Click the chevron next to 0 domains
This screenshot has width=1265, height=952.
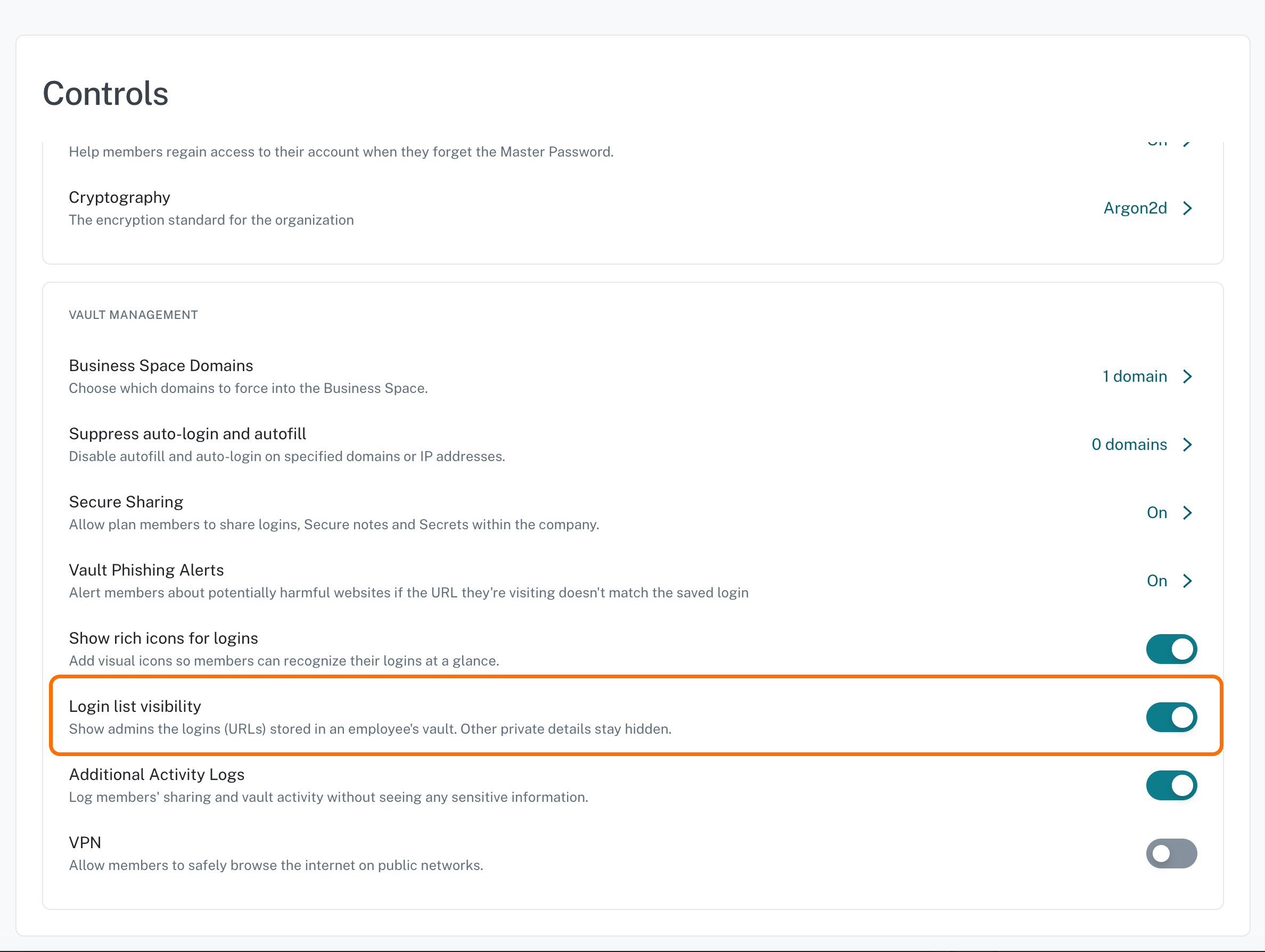1187,444
